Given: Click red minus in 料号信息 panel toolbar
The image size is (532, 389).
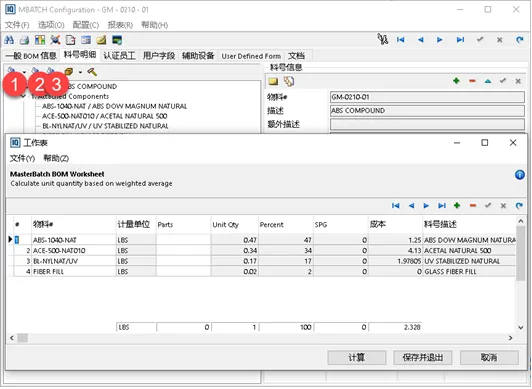Looking at the screenshot, I should tap(472, 81).
